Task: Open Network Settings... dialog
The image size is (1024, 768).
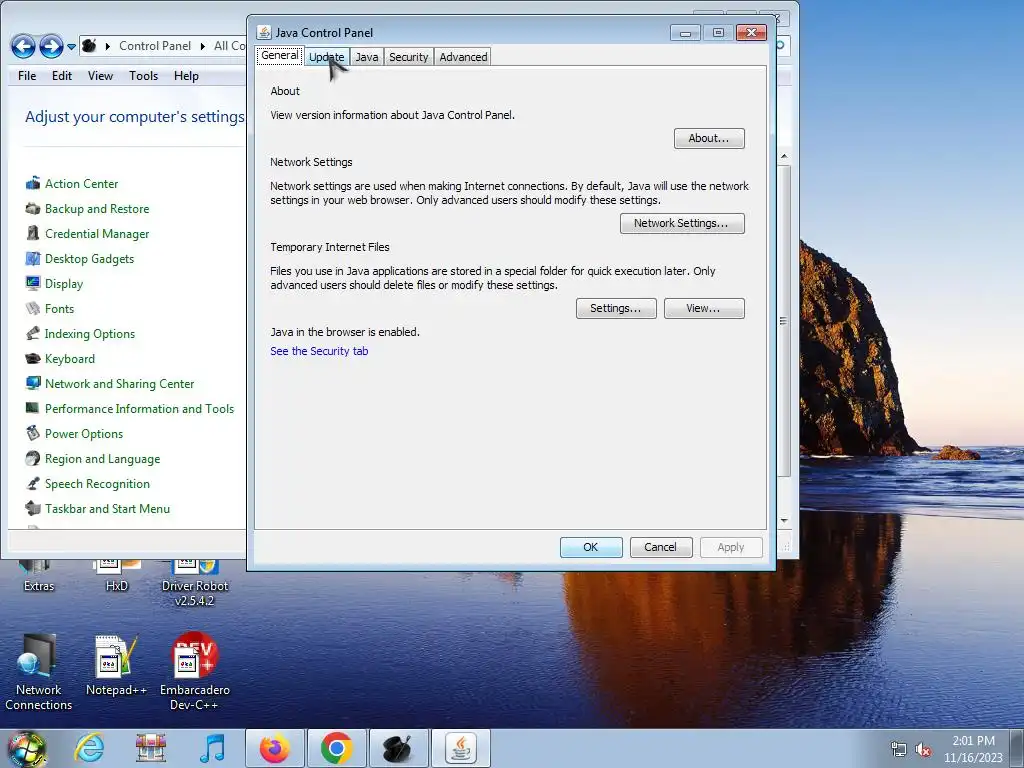Action: click(x=682, y=223)
